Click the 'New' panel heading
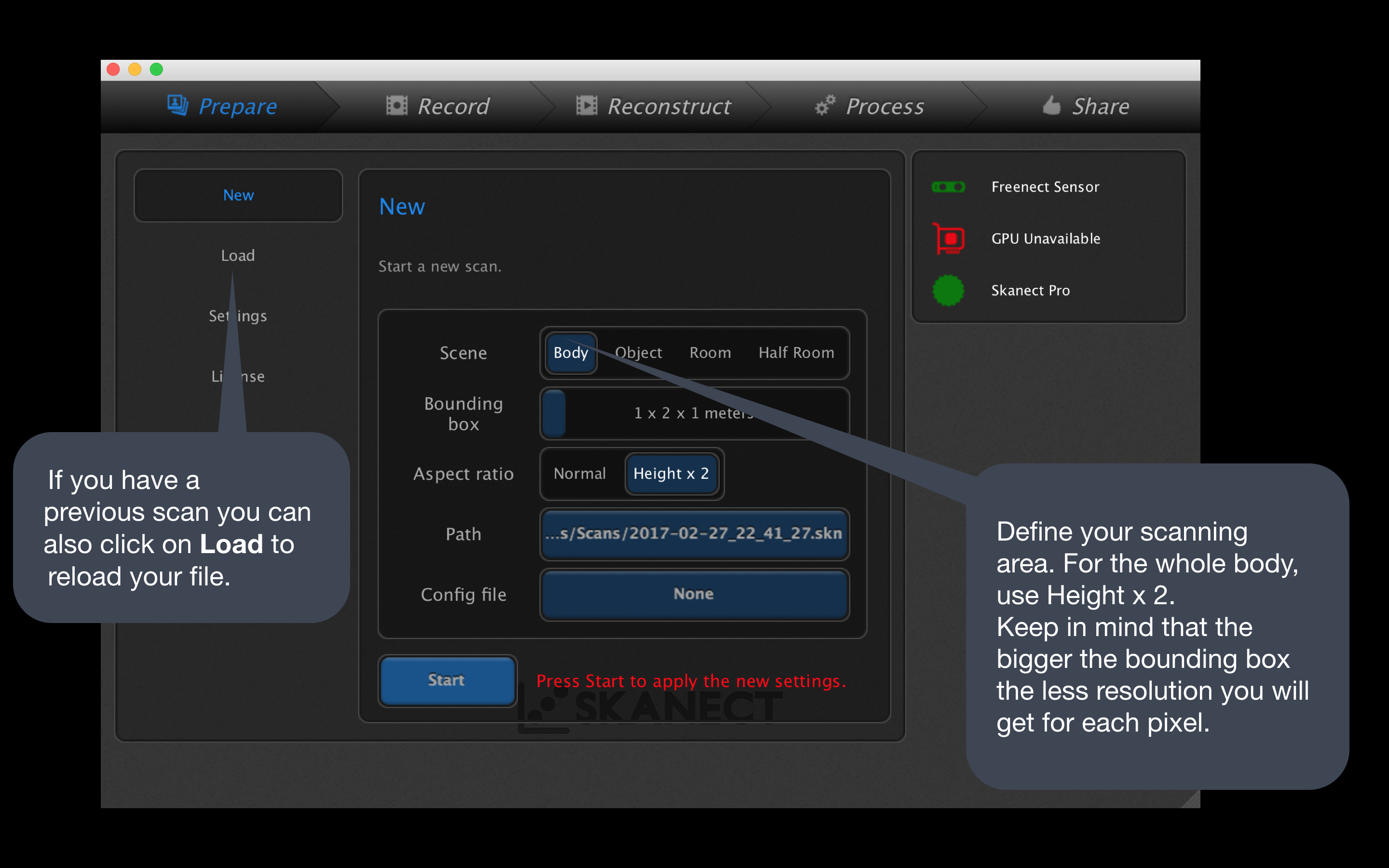 (402, 207)
